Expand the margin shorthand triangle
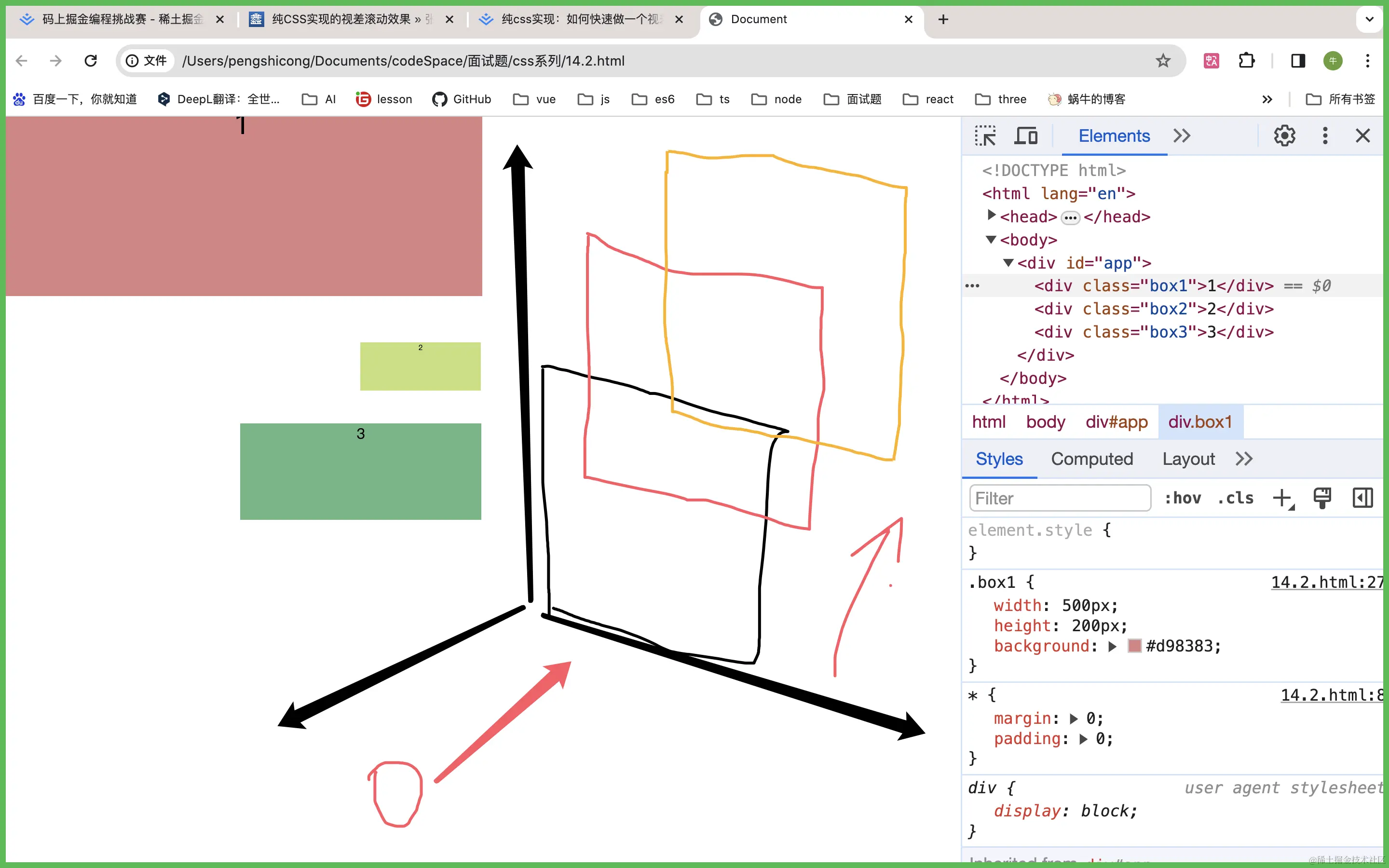Viewport: 1389px width, 868px height. [x=1073, y=719]
